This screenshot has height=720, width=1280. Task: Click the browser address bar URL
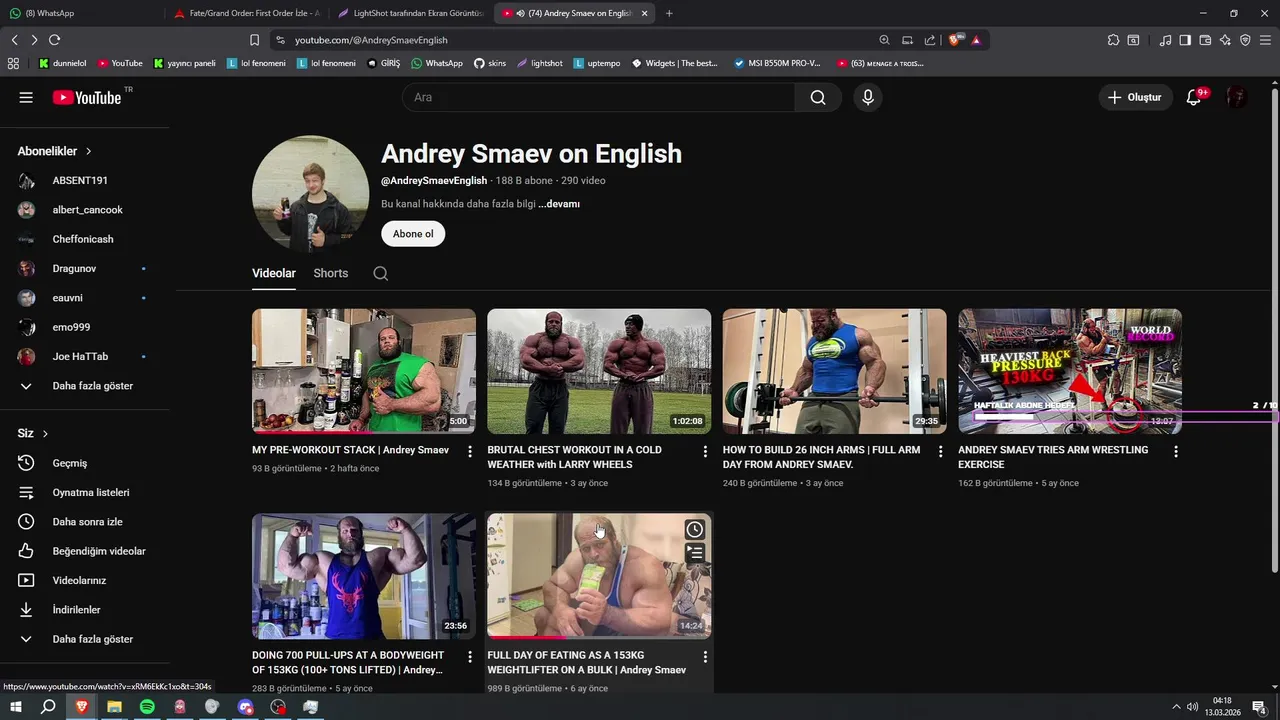(x=371, y=40)
